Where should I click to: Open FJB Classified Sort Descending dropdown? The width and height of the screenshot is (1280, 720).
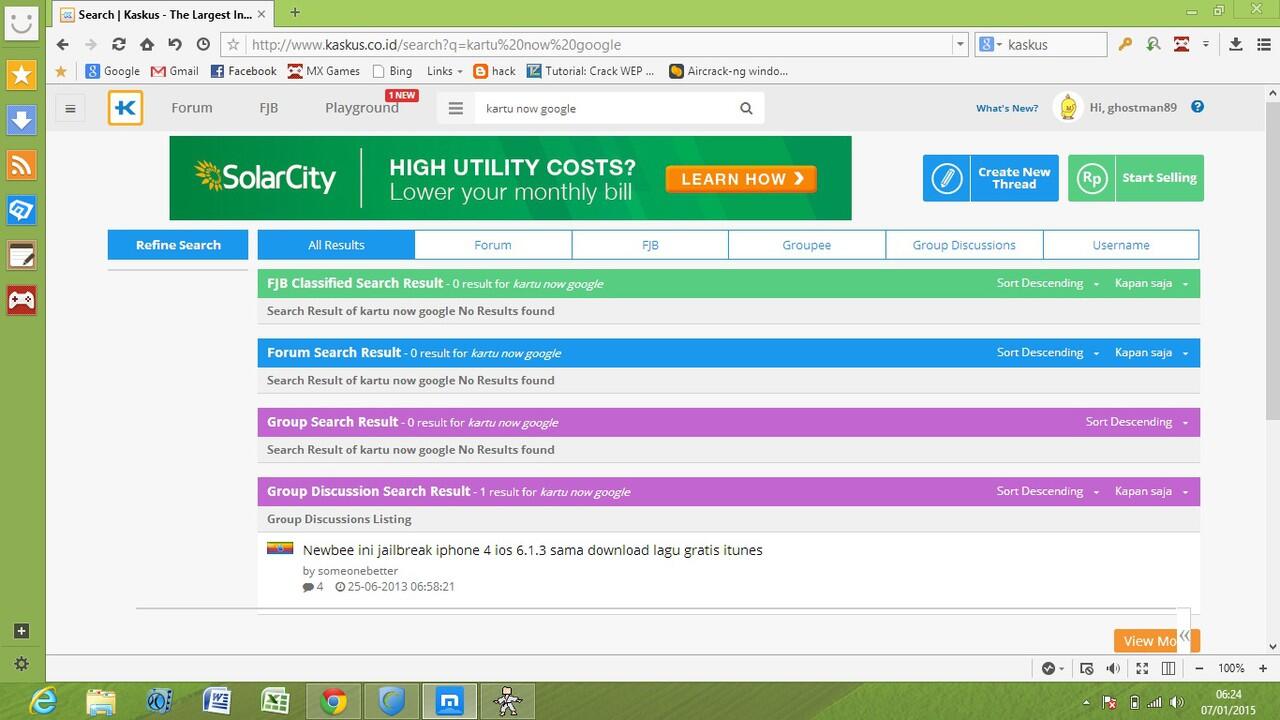pyautogui.click(x=1048, y=283)
